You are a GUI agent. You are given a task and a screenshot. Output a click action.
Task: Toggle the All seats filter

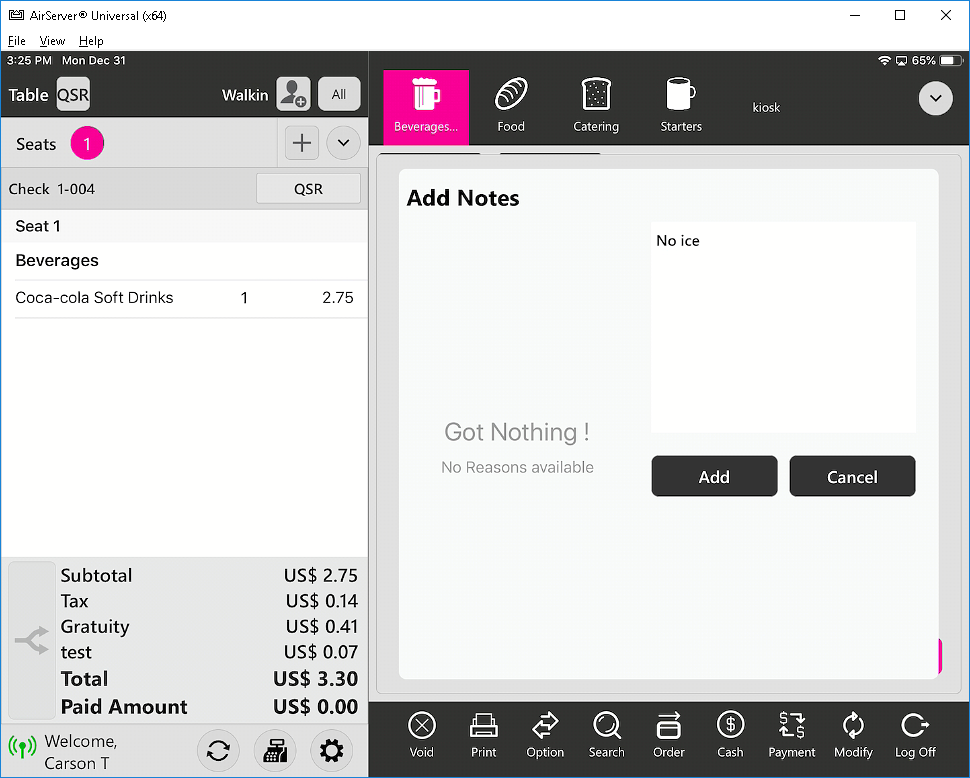click(x=339, y=94)
